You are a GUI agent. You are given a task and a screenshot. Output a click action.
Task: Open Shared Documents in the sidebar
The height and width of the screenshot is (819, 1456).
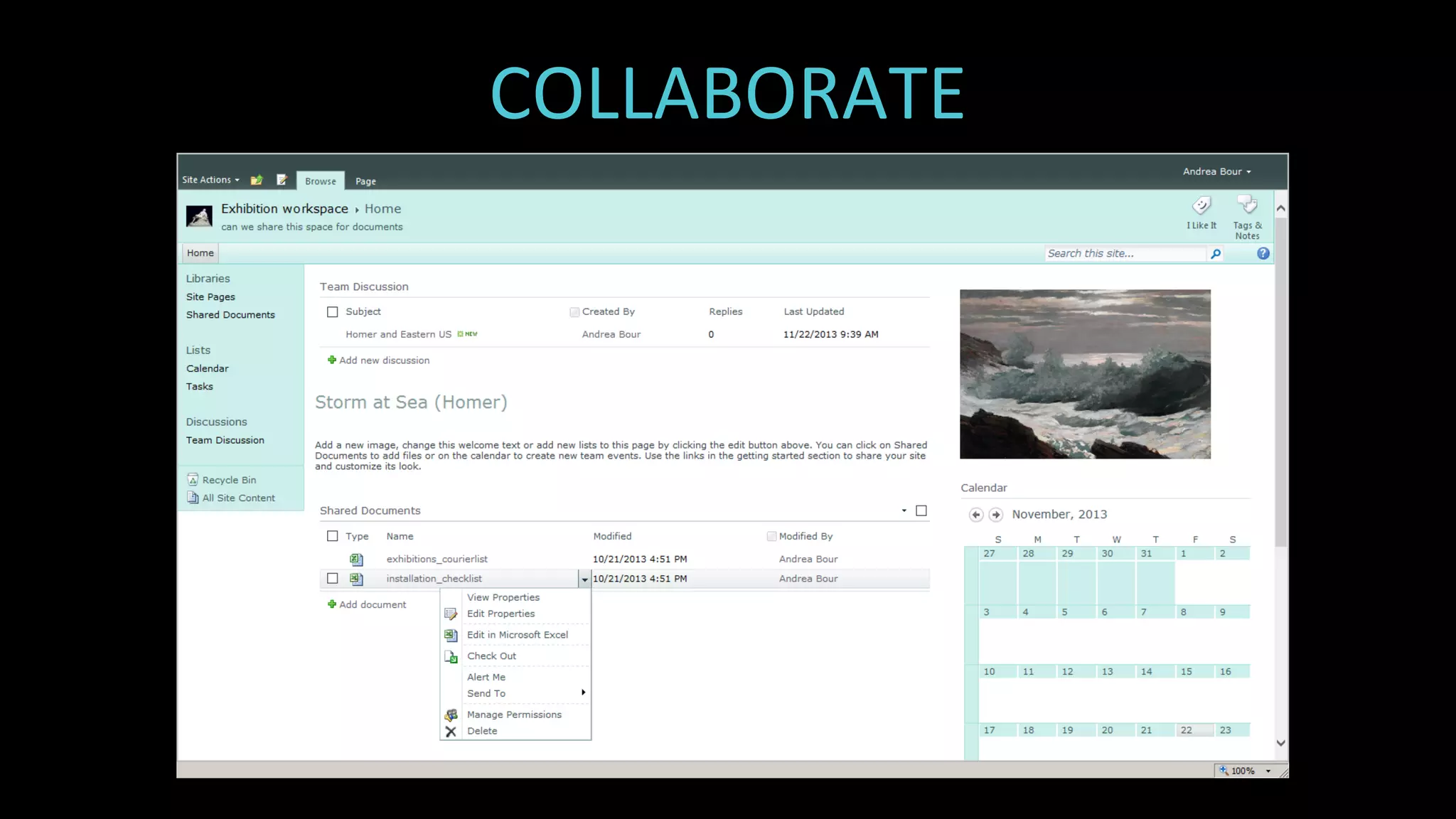(230, 315)
